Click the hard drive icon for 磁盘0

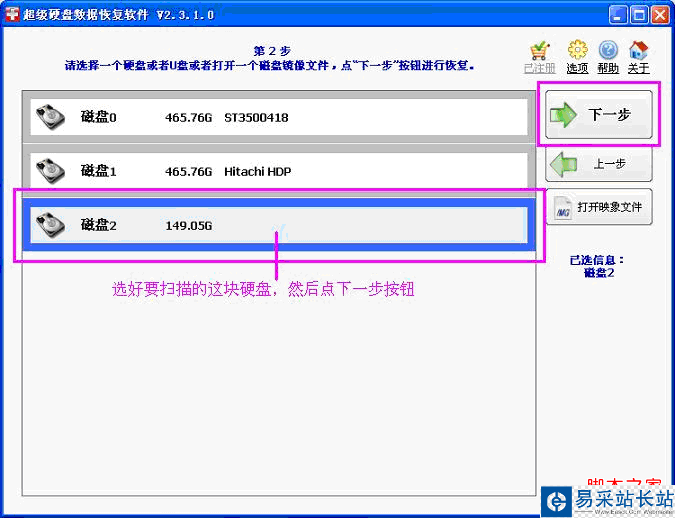50,117
